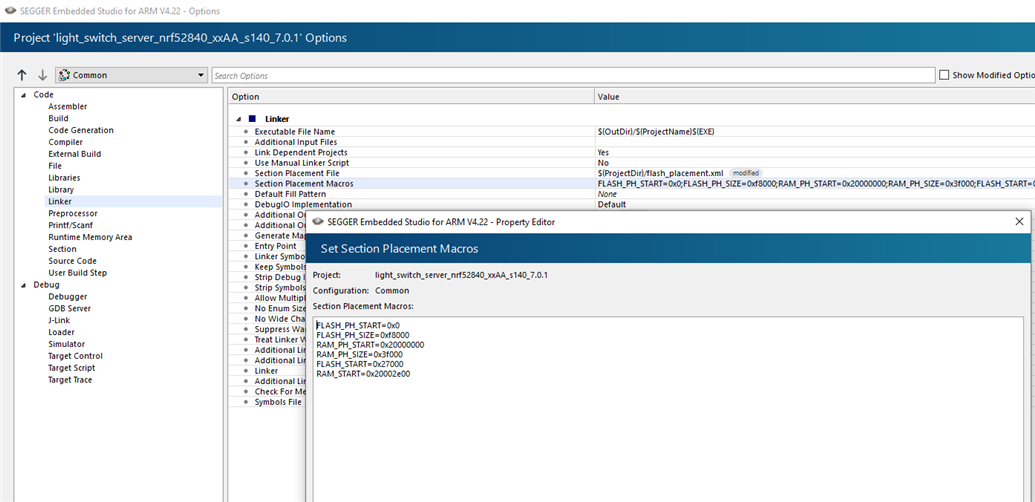1035x502 pixels.
Task: Click the RAM_START=0x20002e00 line
Action: [363, 373]
